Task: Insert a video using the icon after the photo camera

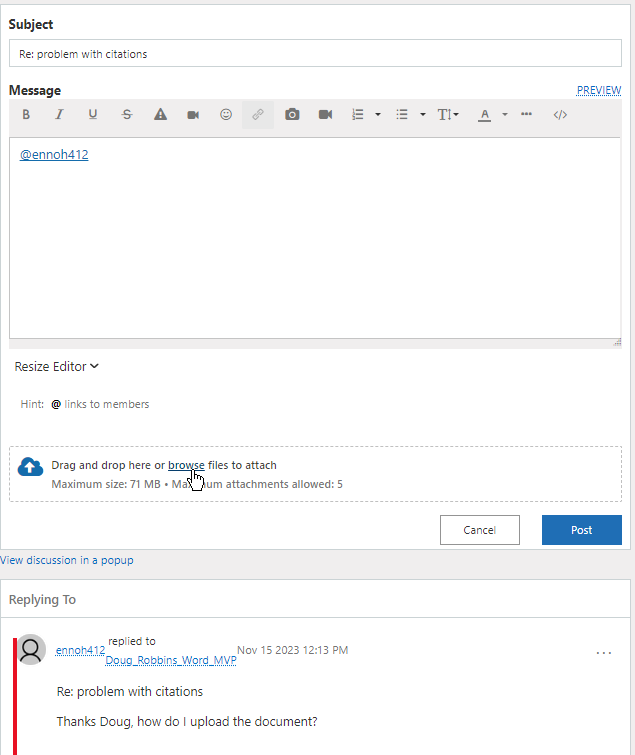Action: click(x=325, y=115)
